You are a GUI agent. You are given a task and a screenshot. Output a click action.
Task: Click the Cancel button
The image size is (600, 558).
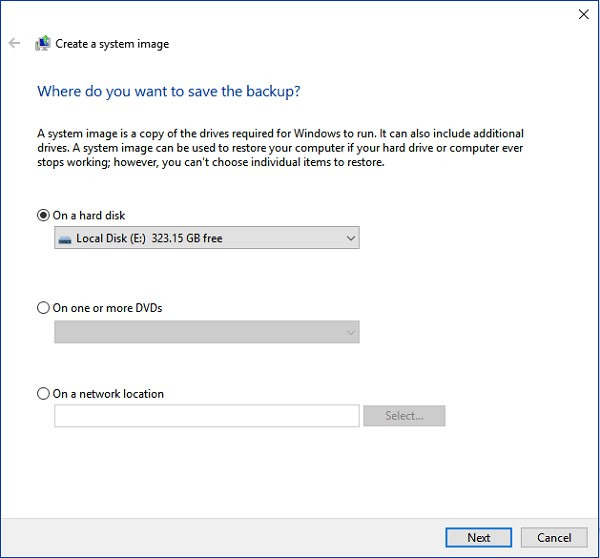pyautogui.click(x=554, y=537)
